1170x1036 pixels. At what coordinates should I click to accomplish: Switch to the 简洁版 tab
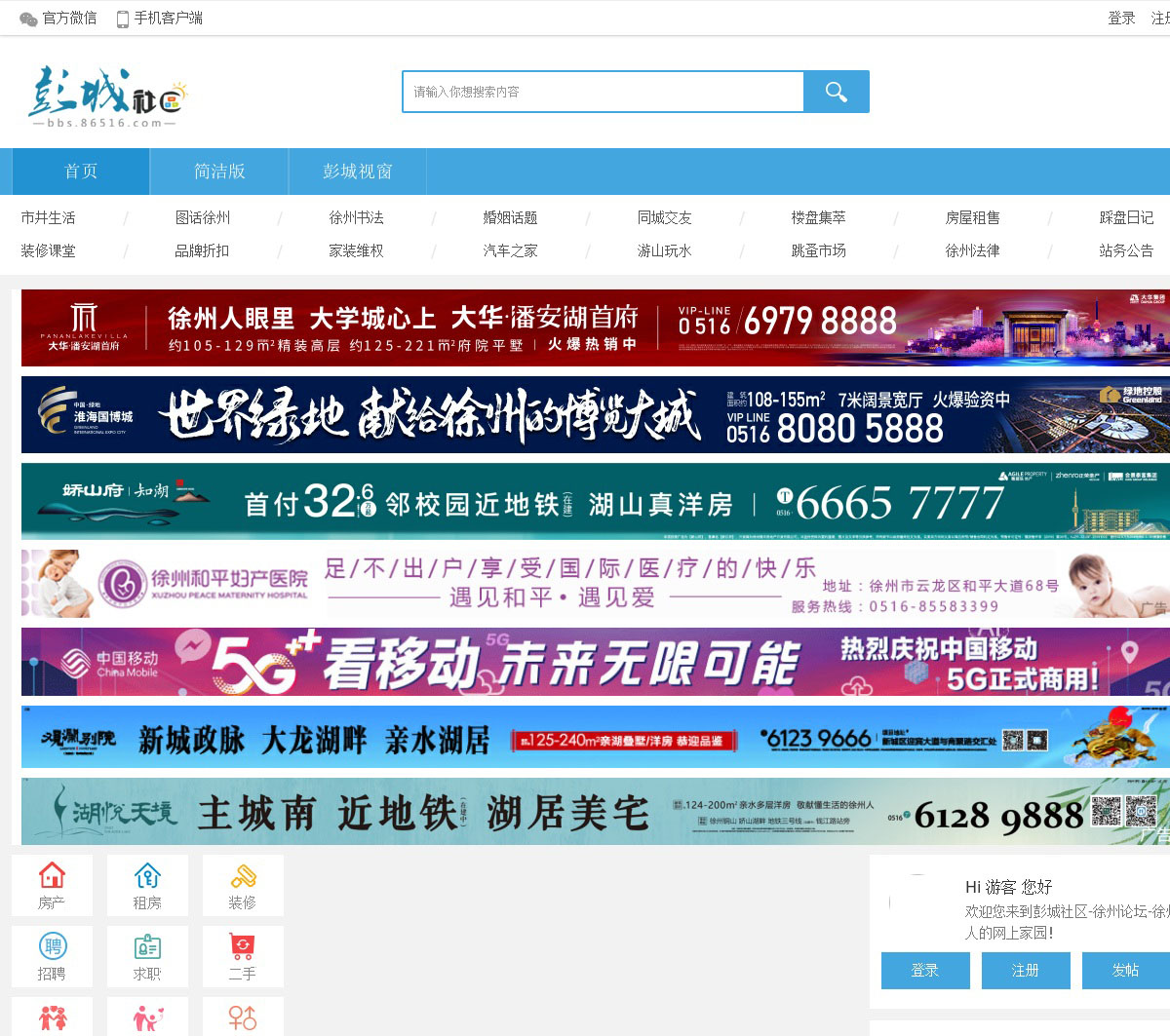[219, 172]
